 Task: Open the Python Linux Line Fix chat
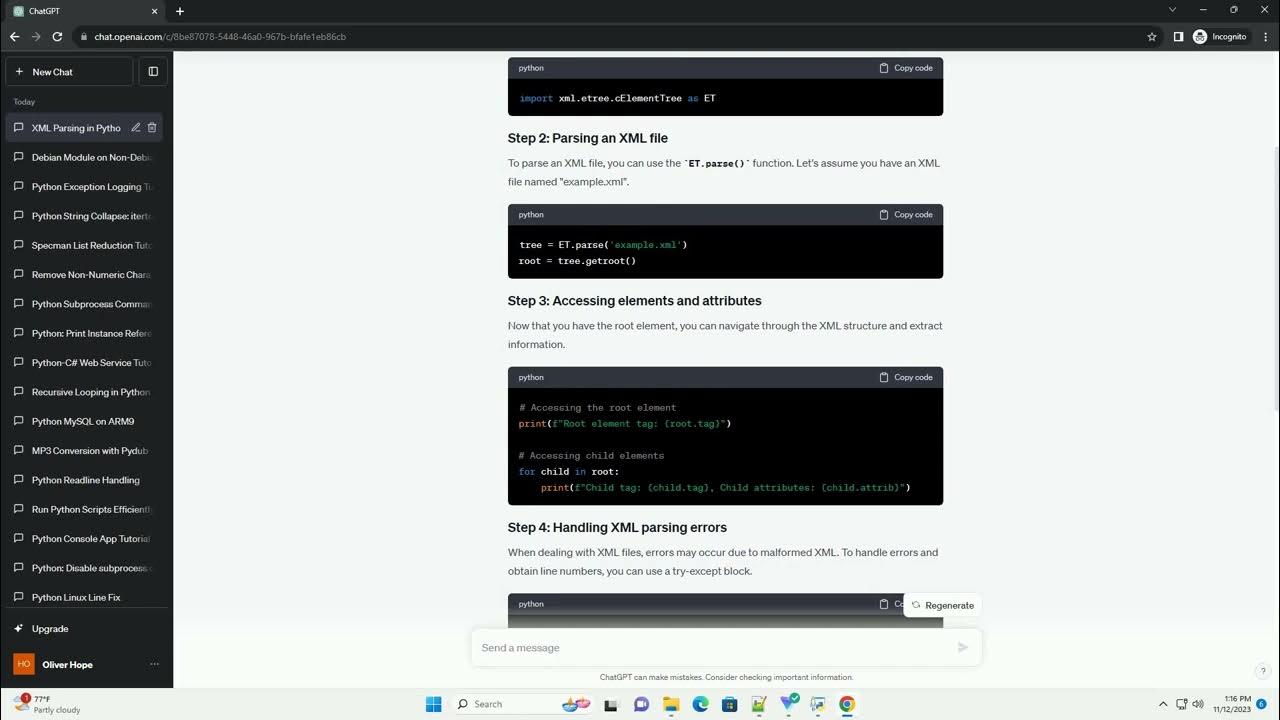pos(84,597)
